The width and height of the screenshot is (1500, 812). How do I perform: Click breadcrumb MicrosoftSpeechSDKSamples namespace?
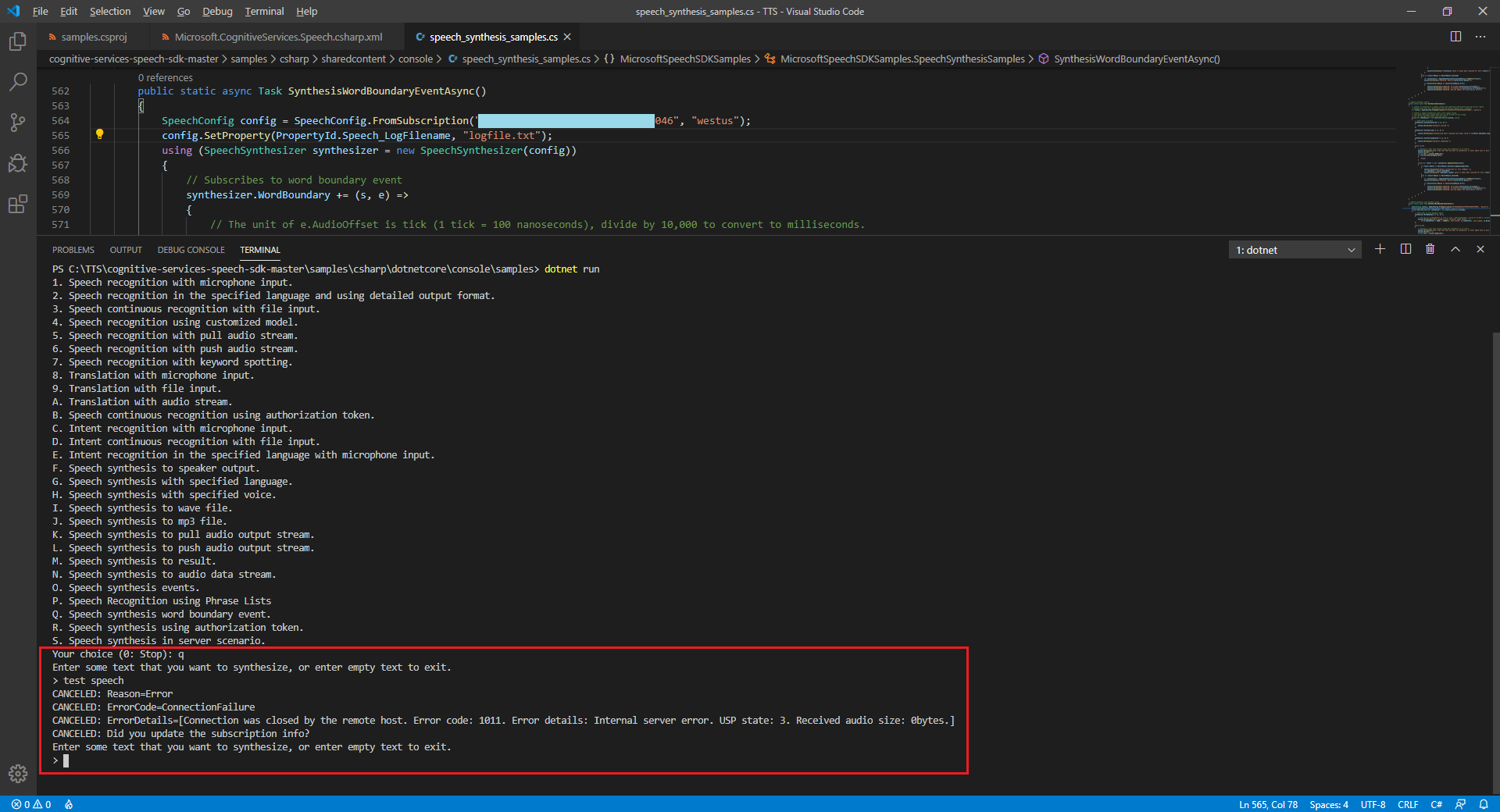677,59
